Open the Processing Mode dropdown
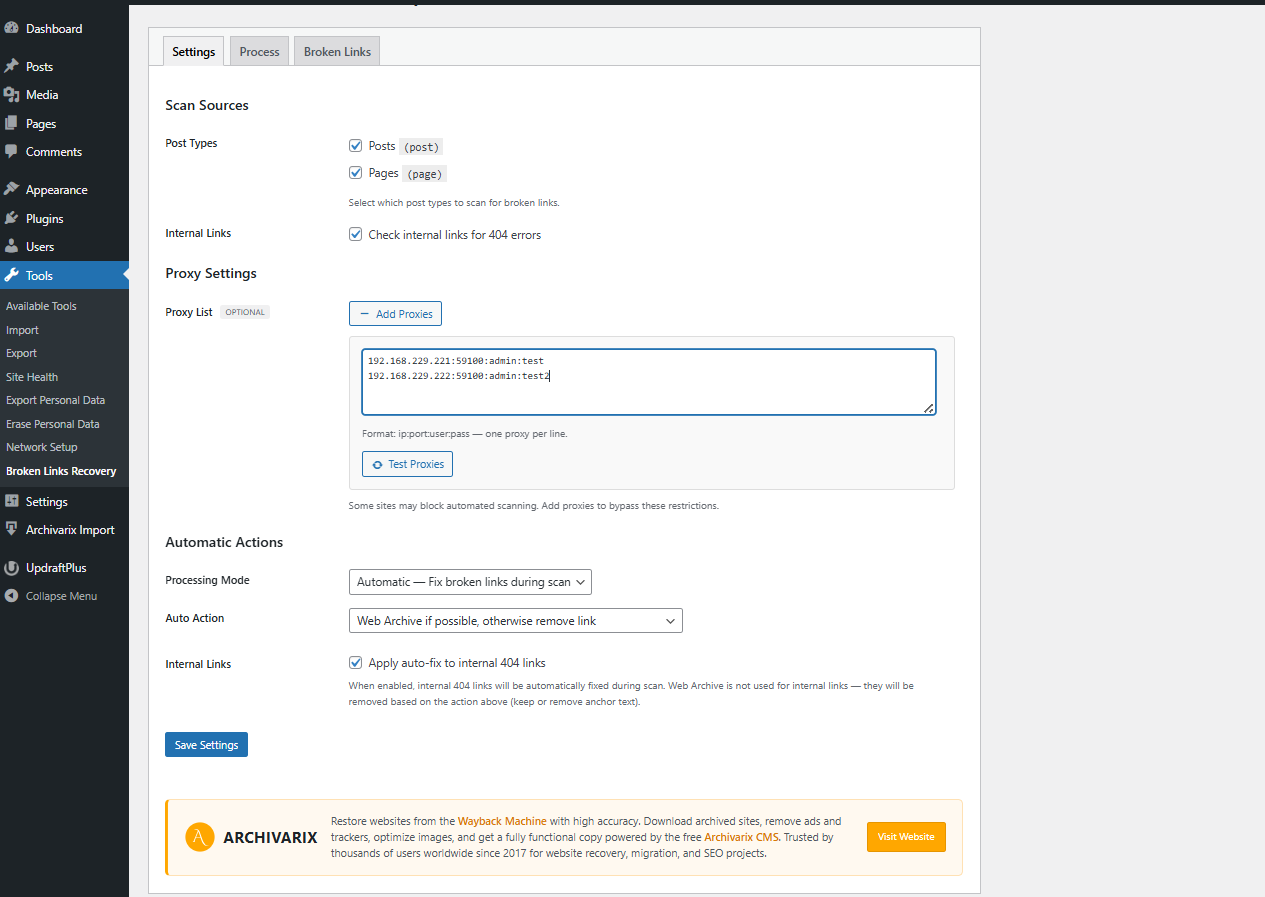This screenshot has width=1265, height=897. tap(470, 581)
